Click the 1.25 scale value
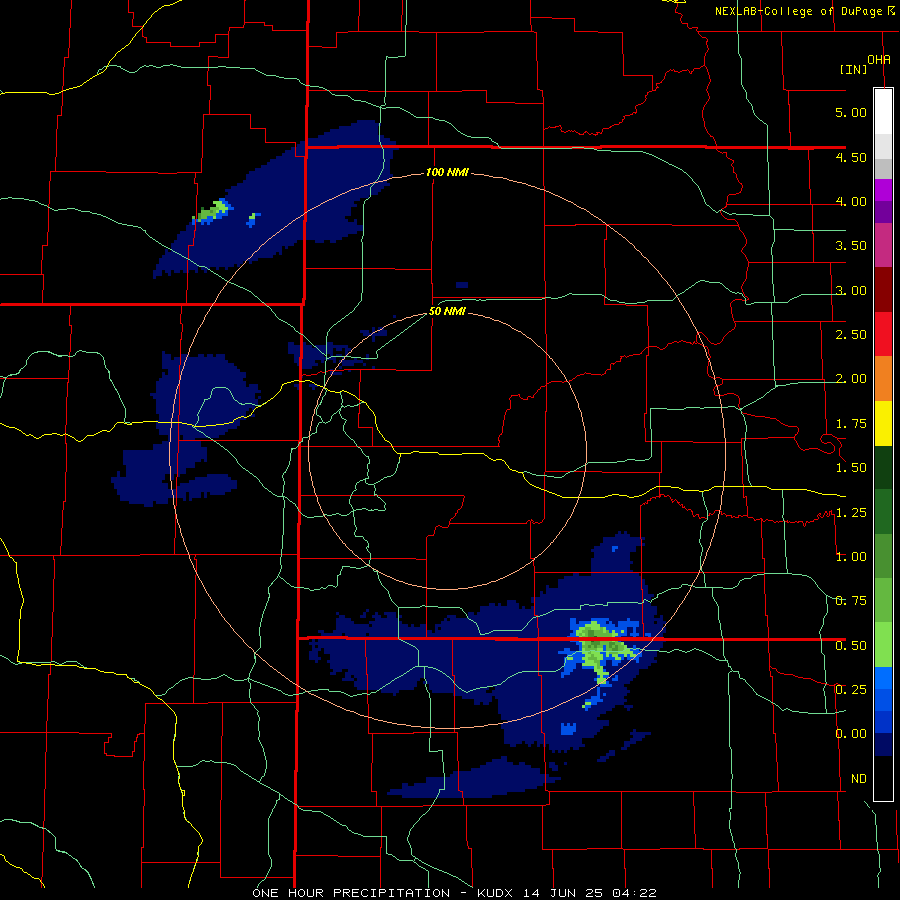Image resolution: width=900 pixels, height=900 pixels. tap(851, 513)
